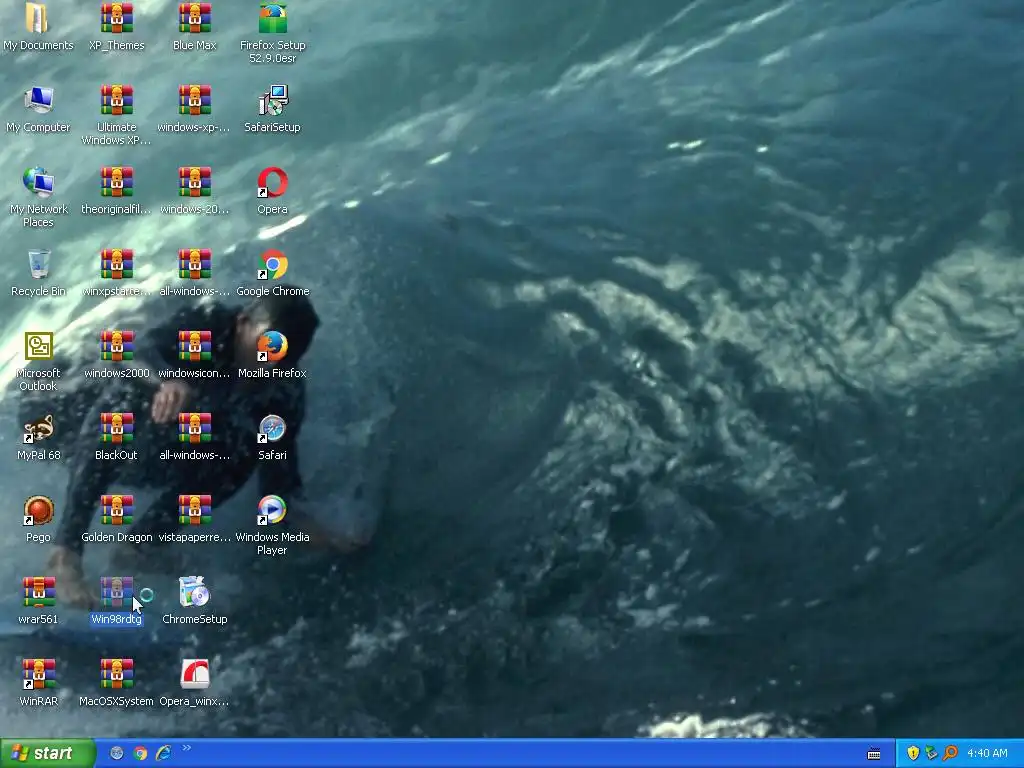
Task: Select Ultimate Windows XP archive
Action: coord(116,101)
